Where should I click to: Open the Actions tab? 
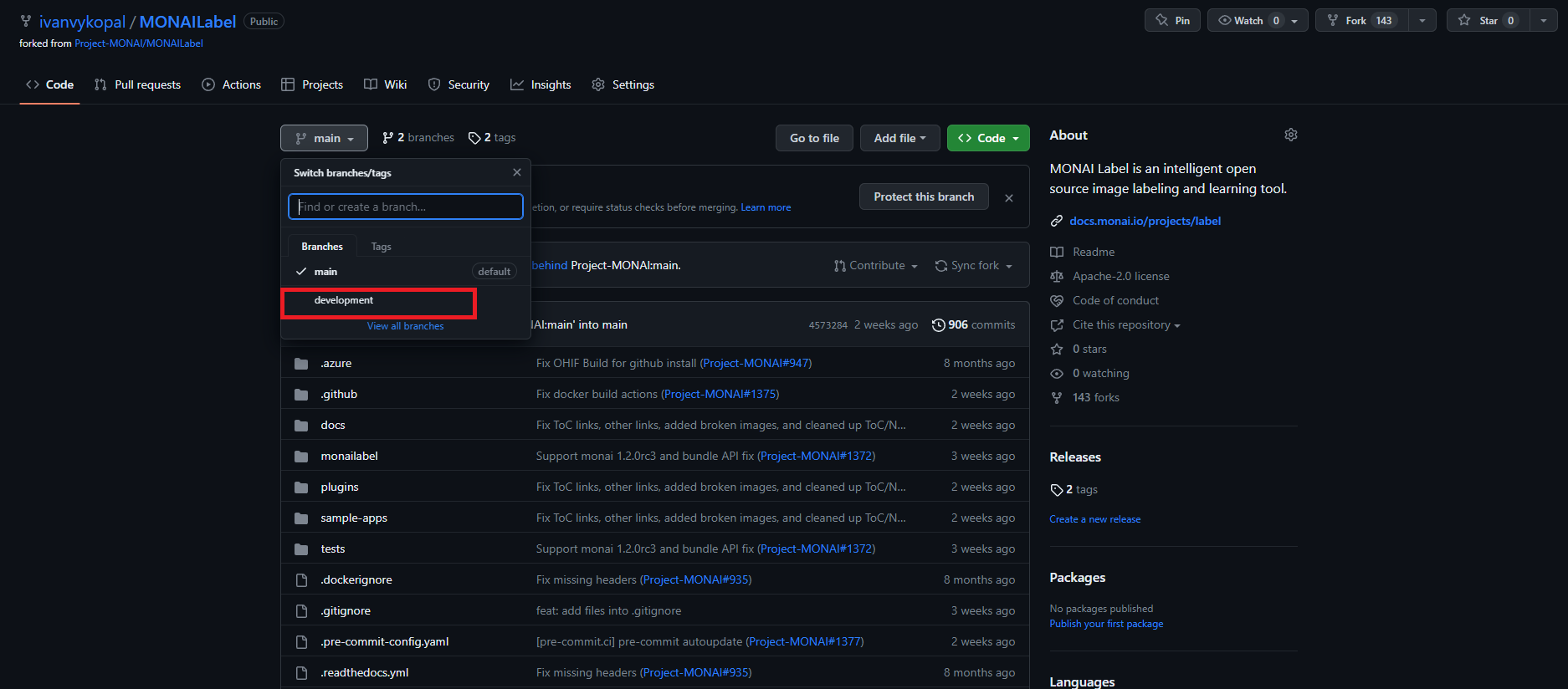point(232,84)
